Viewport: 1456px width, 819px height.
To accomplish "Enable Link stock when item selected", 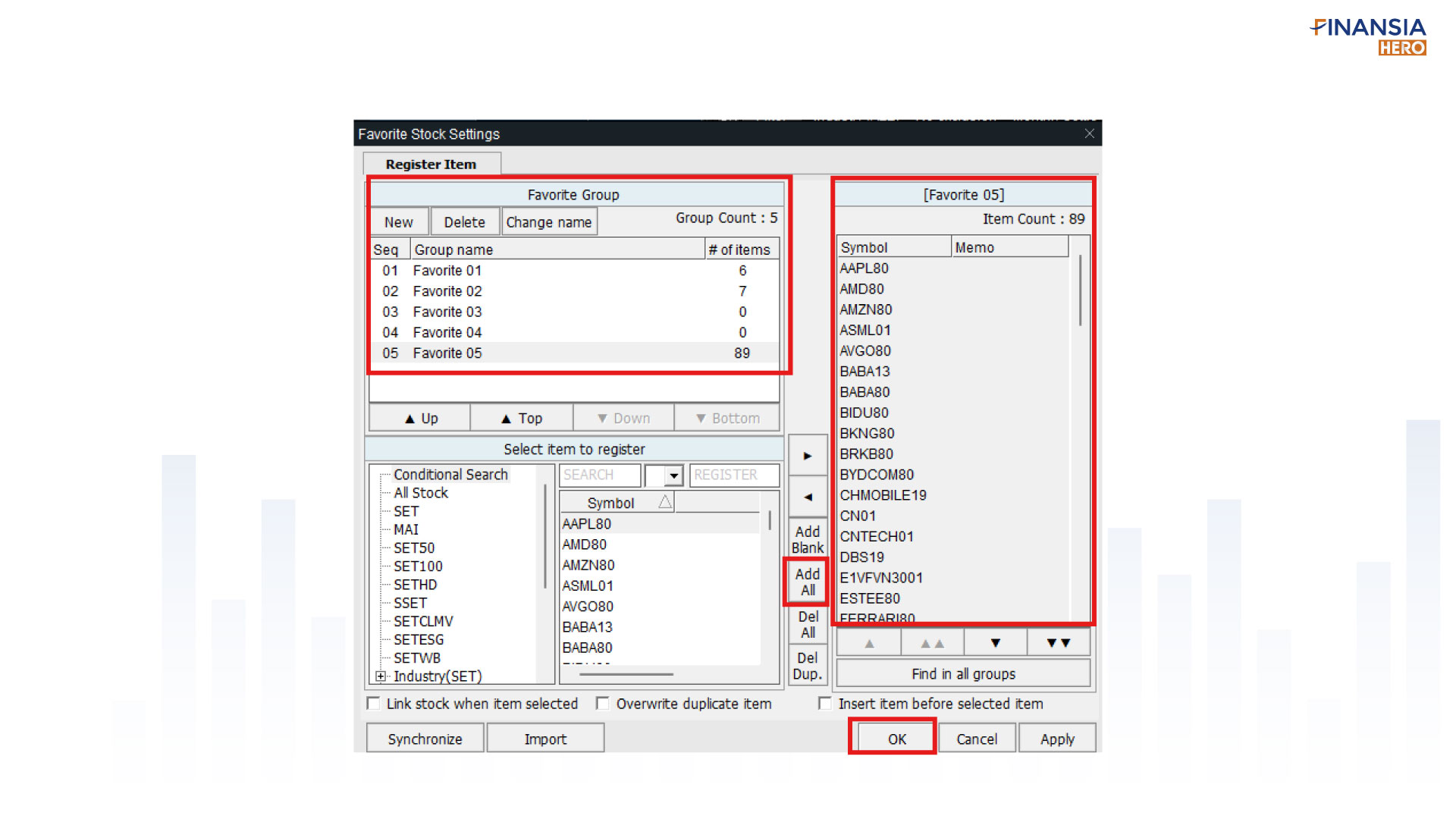I will coord(373,703).
